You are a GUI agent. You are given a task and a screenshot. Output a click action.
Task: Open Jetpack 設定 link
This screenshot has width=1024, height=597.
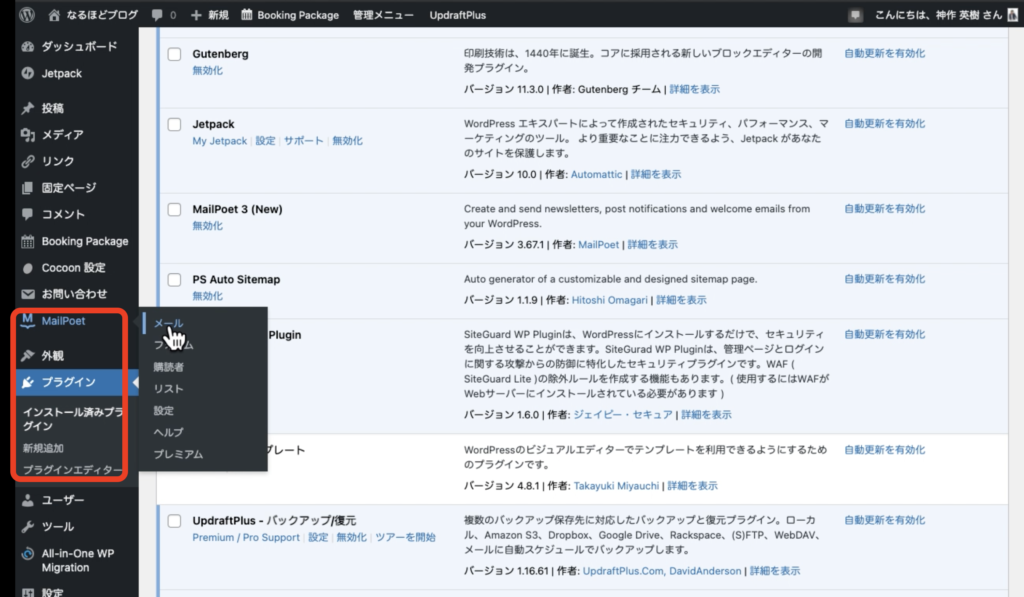click(265, 140)
